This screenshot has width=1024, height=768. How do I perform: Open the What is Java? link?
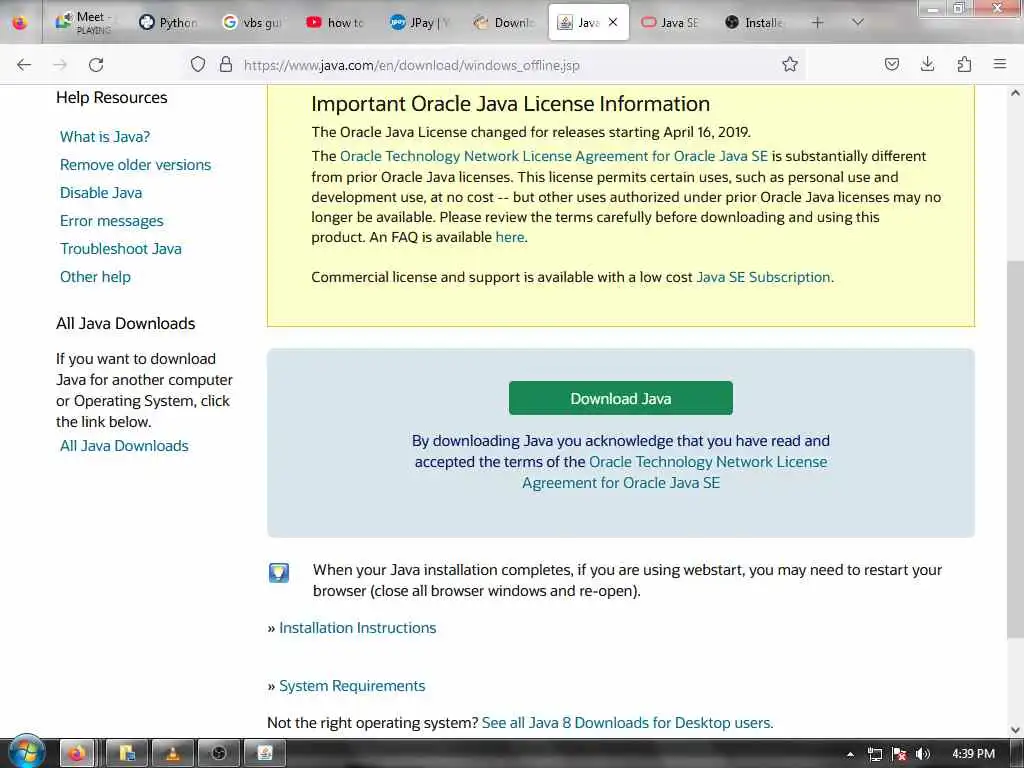tap(104, 136)
